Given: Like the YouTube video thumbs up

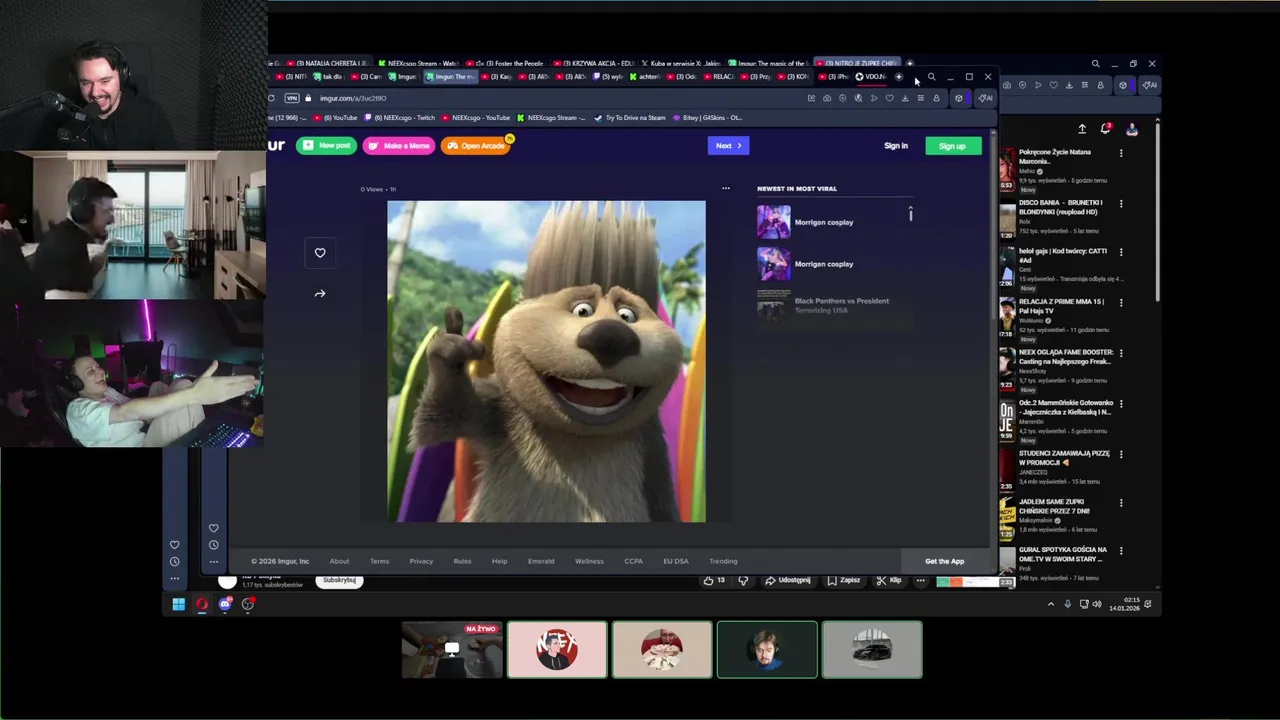Looking at the screenshot, I should point(713,581).
